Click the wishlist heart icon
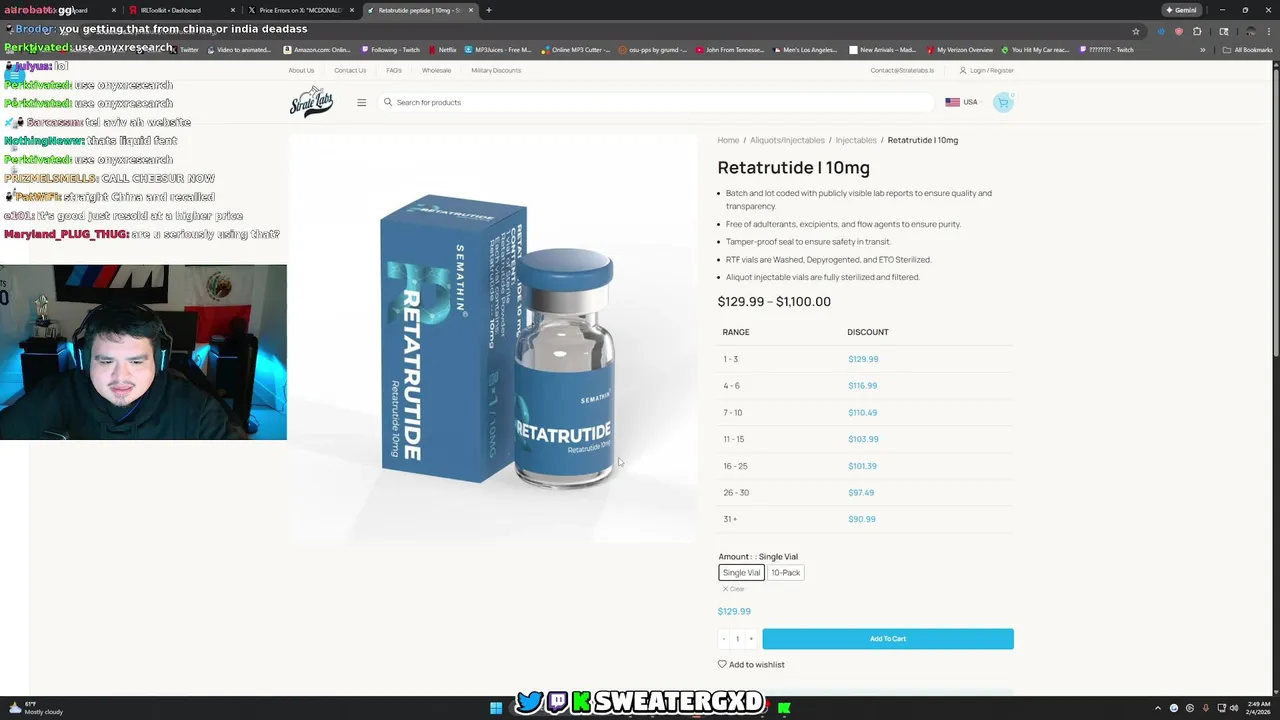 722,664
